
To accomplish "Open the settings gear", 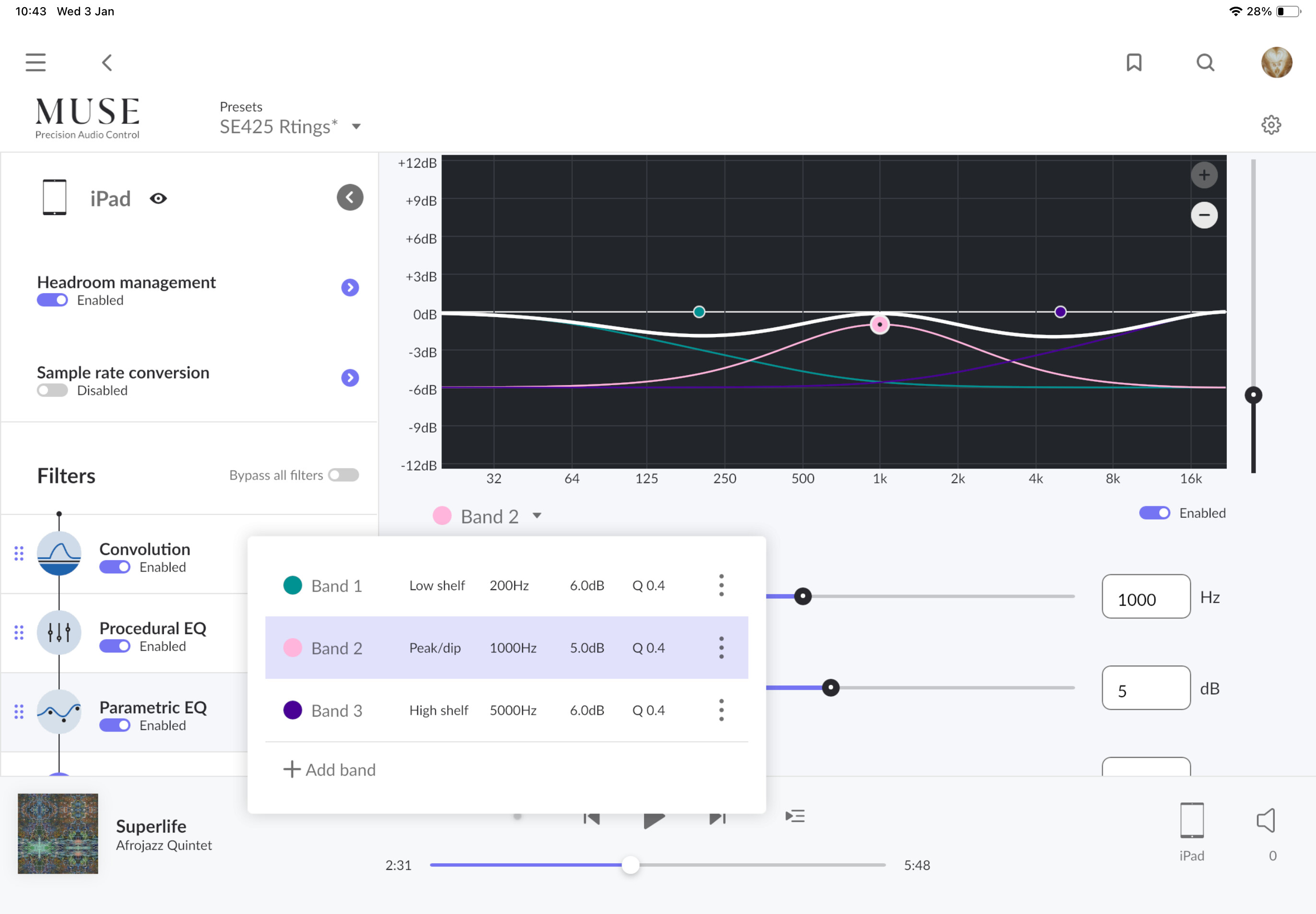I will pyautogui.click(x=1271, y=124).
